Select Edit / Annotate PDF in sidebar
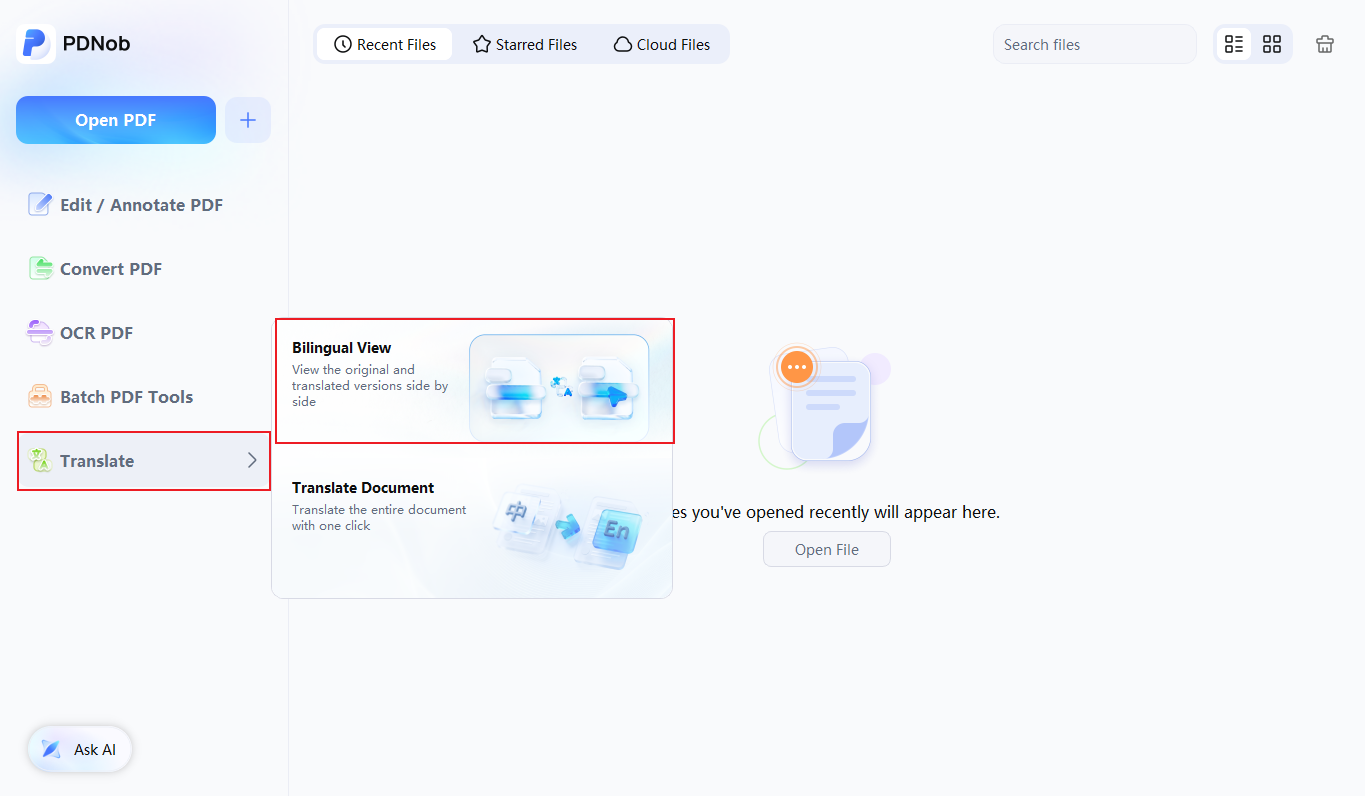The image size is (1365, 796). point(144,205)
